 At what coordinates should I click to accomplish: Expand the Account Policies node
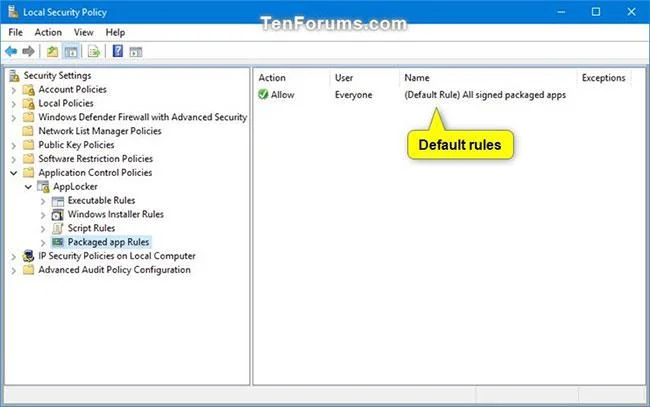14,90
